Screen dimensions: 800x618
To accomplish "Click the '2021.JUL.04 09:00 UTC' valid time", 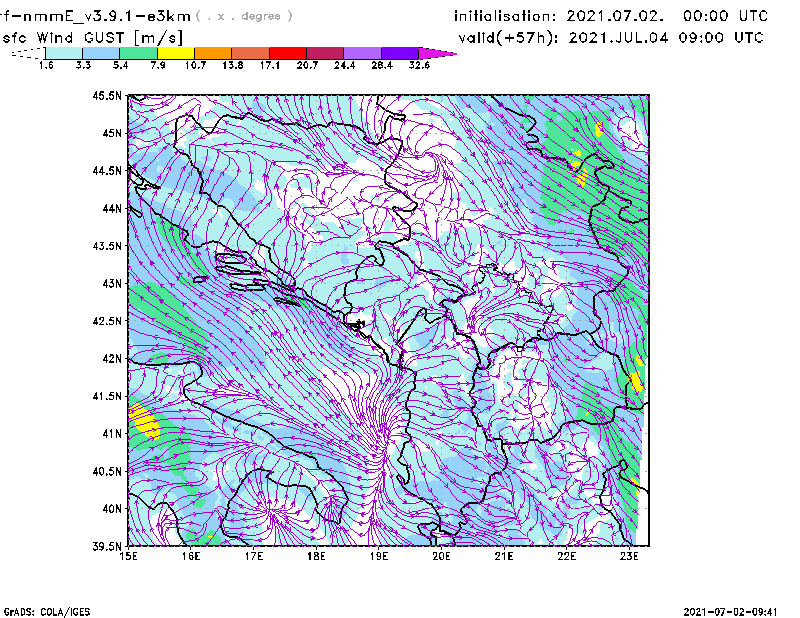I will click(666, 38).
